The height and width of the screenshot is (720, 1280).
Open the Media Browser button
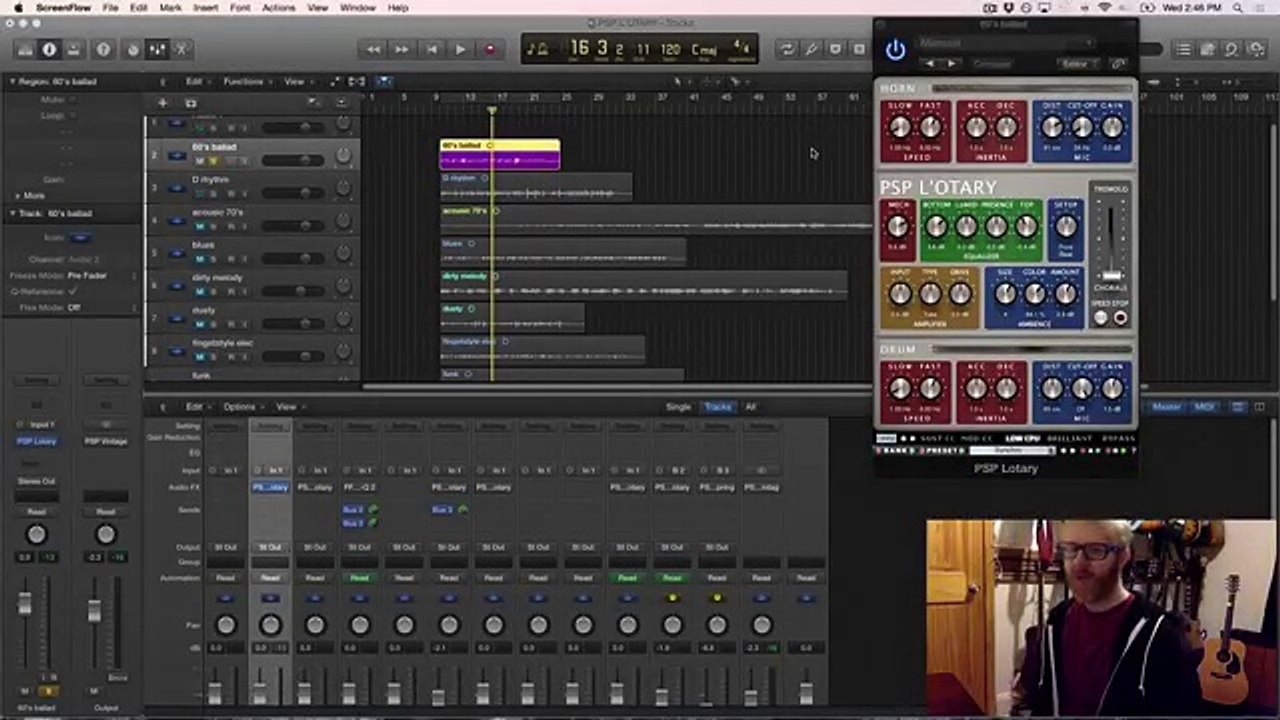(1255, 49)
